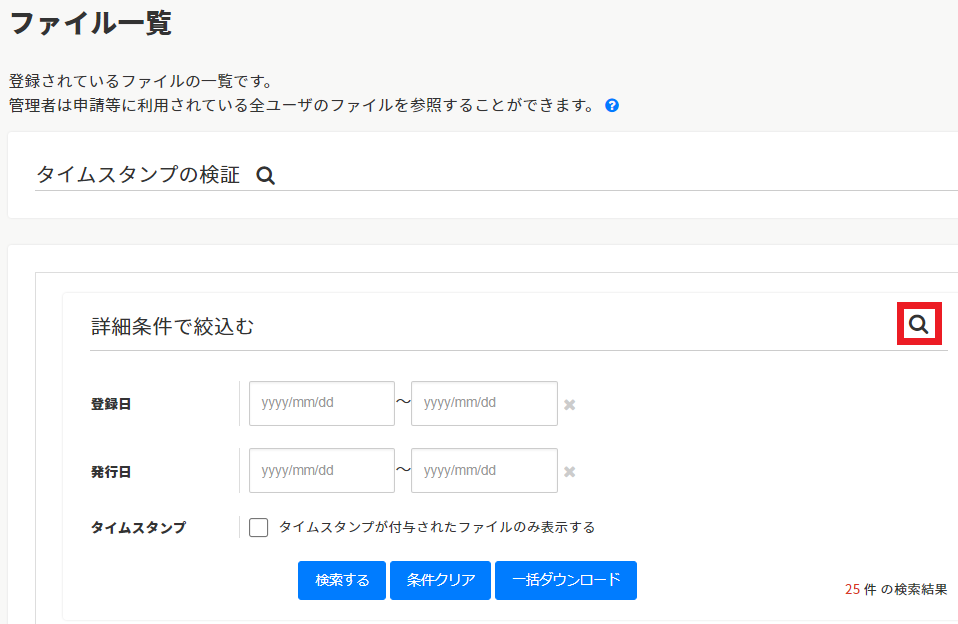Collapse the 詳細条件で絞込む section title
958x624 pixels.
[172, 326]
